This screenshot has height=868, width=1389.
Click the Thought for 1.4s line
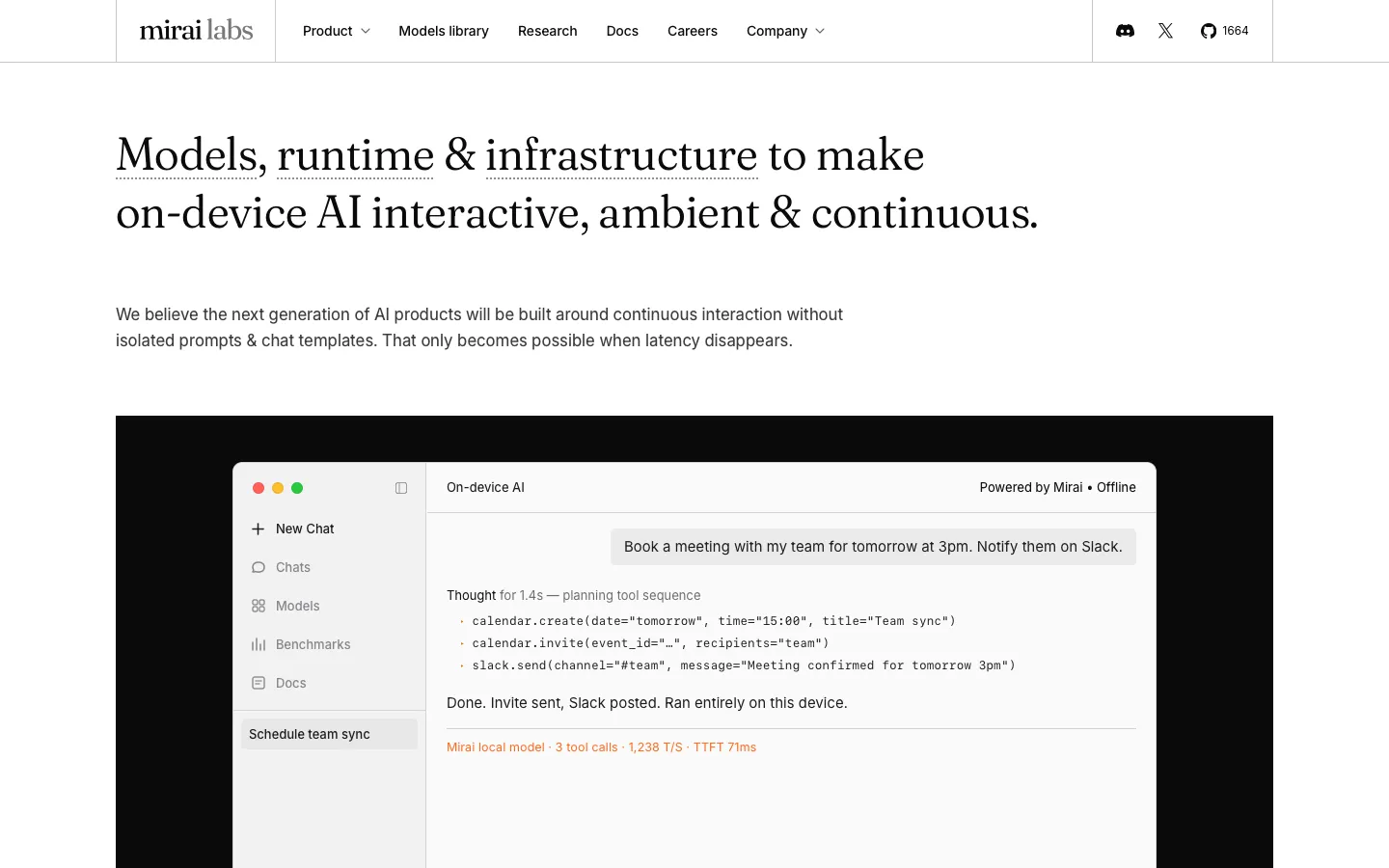pos(574,596)
